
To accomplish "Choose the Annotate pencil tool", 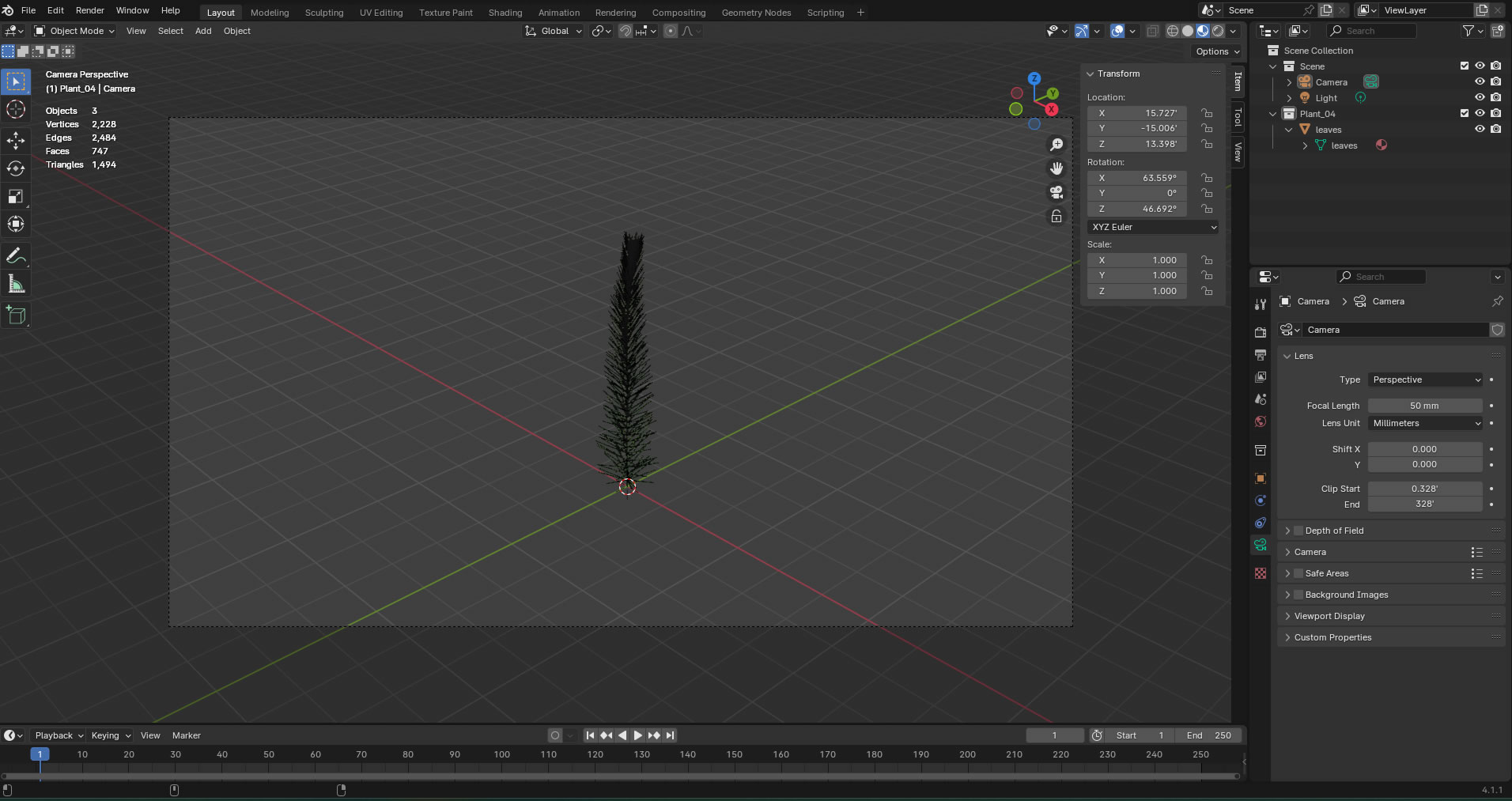I will [x=16, y=256].
